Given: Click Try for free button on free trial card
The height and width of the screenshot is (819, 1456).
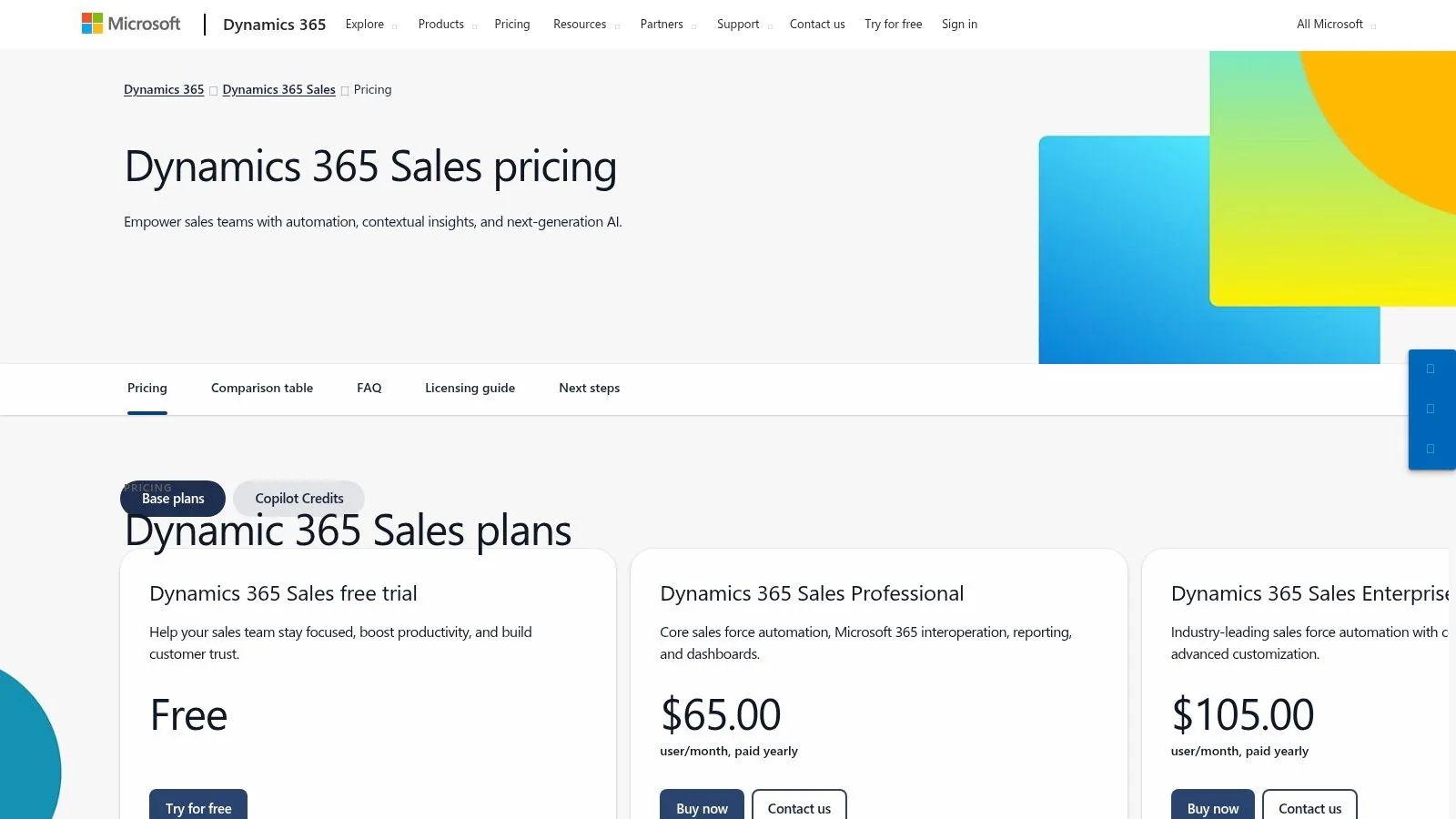Looking at the screenshot, I should [198, 805].
